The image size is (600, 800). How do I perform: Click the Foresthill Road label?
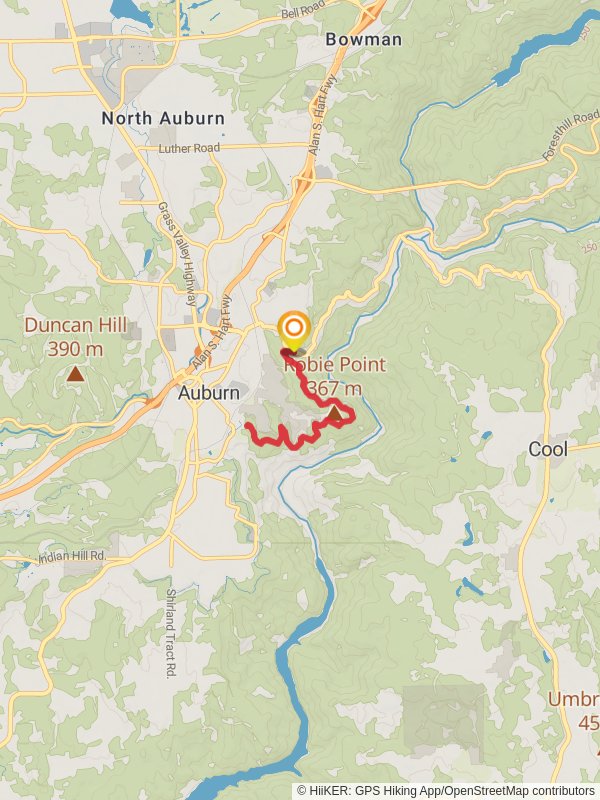tap(570, 135)
